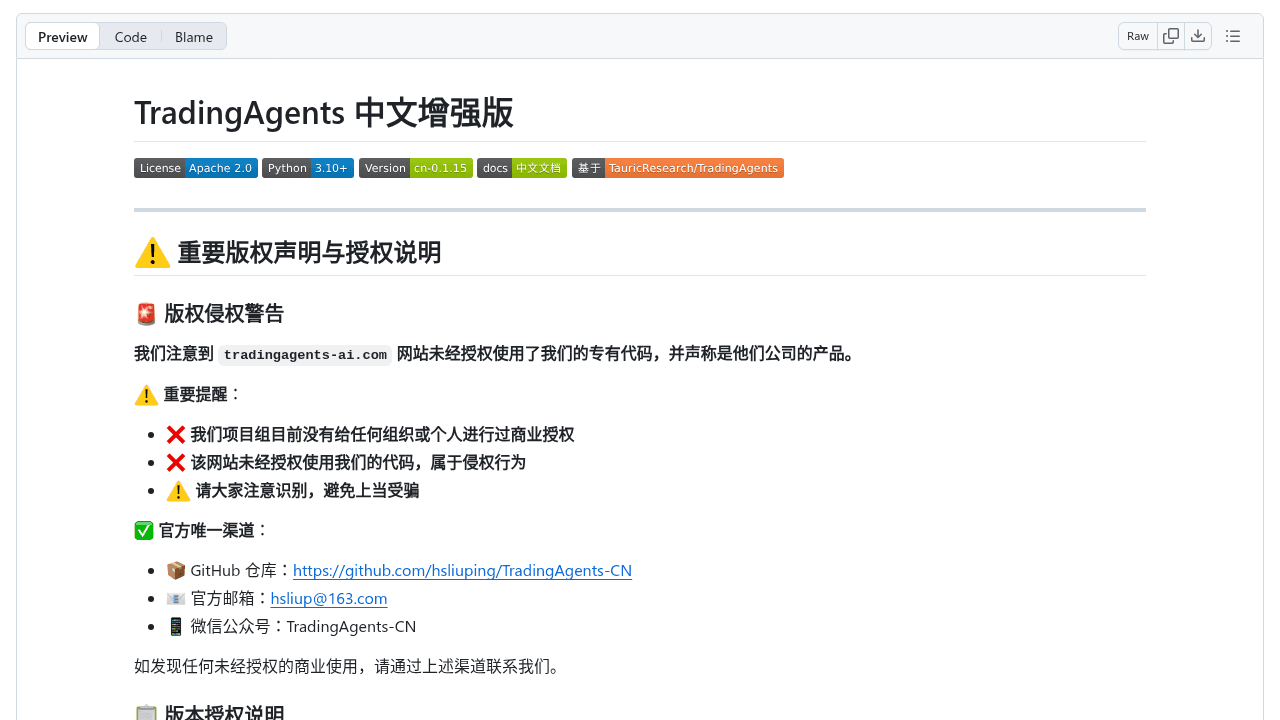Click the green checkmark beside 官方唯一渠道
This screenshot has width=1280, height=720.
(x=144, y=530)
